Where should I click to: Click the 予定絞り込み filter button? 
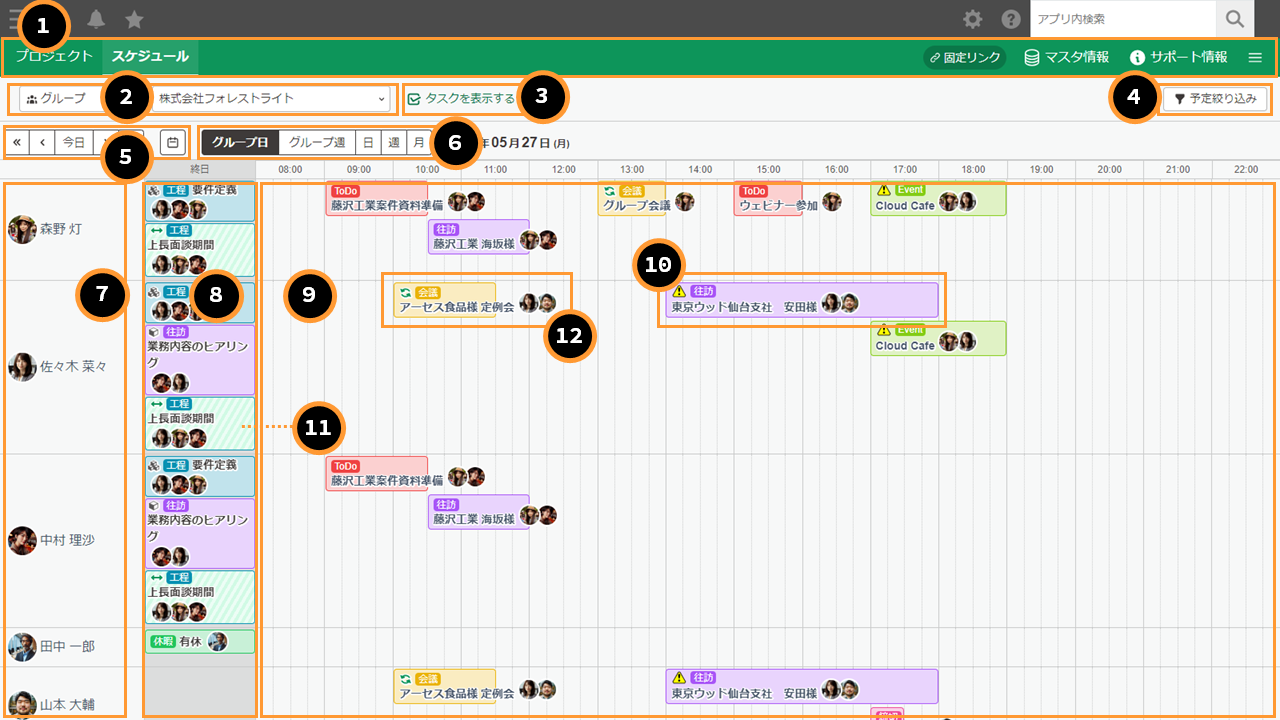click(x=1215, y=99)
